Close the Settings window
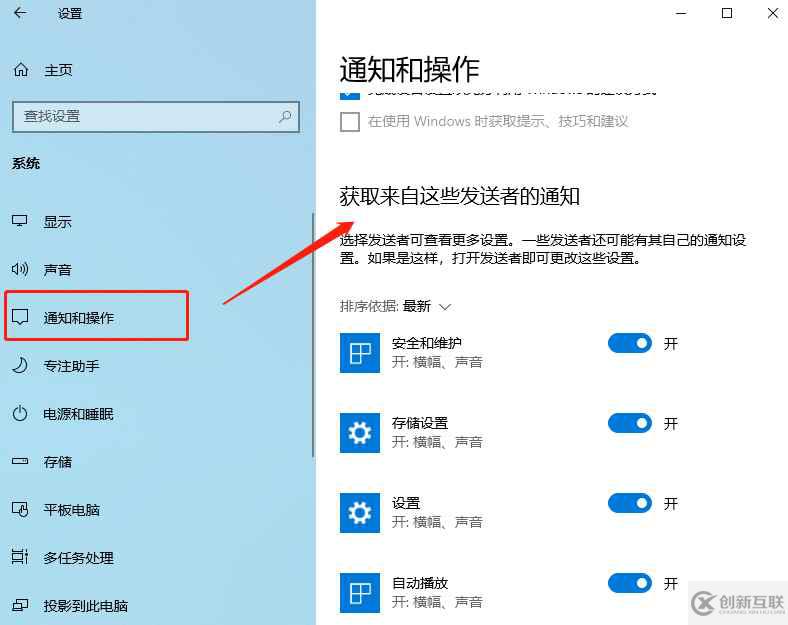This screenshot has width=788, height=625. pos(773,13)
